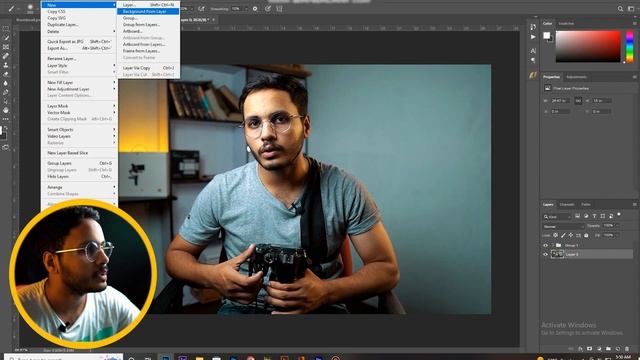Screen dimensions: 640x360
Task: Click the symmetry butterfly icon in options bar
Action: [280, 9]
